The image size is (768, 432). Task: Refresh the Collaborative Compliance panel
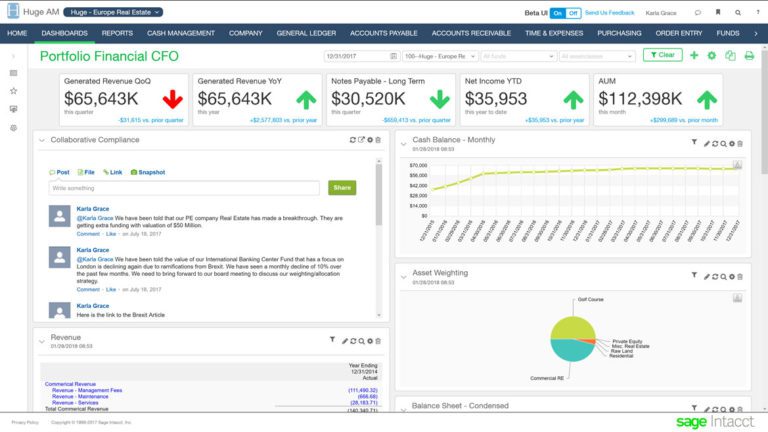(353, 140)
